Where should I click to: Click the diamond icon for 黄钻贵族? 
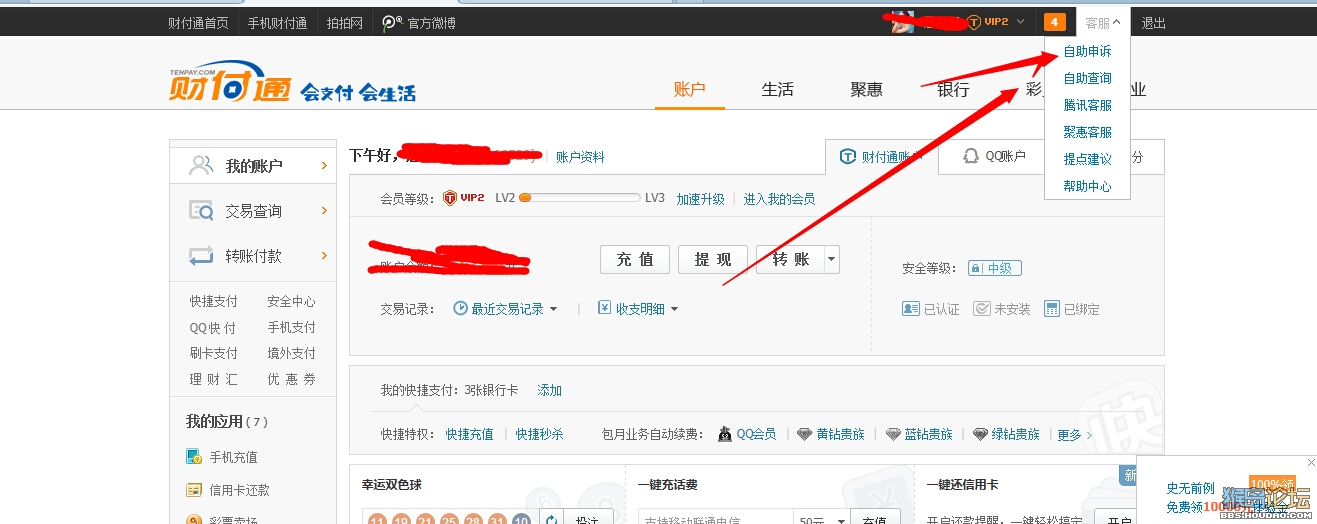(805, 434)
